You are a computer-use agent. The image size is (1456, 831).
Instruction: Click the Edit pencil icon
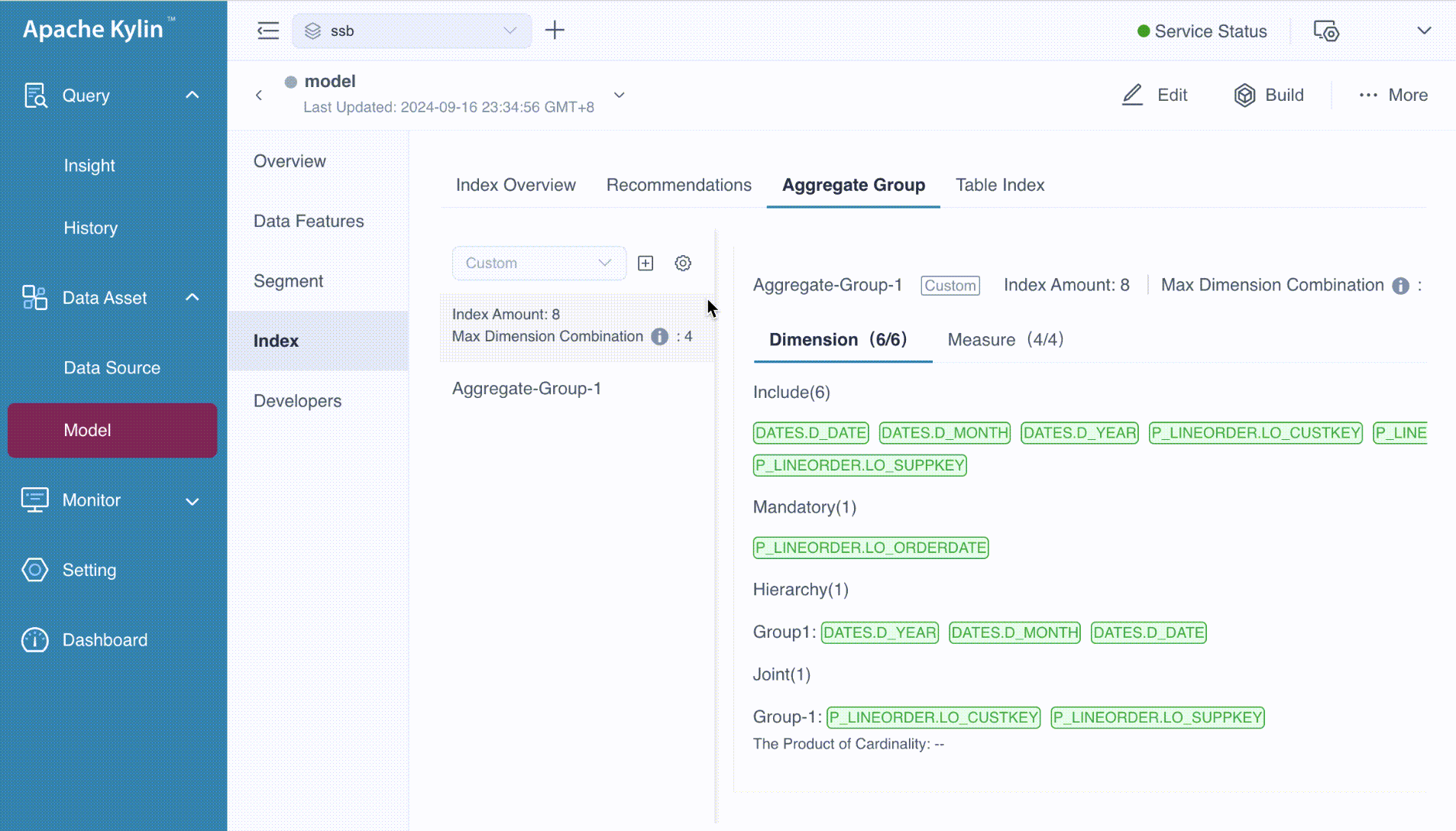[x=1132, y=95]
